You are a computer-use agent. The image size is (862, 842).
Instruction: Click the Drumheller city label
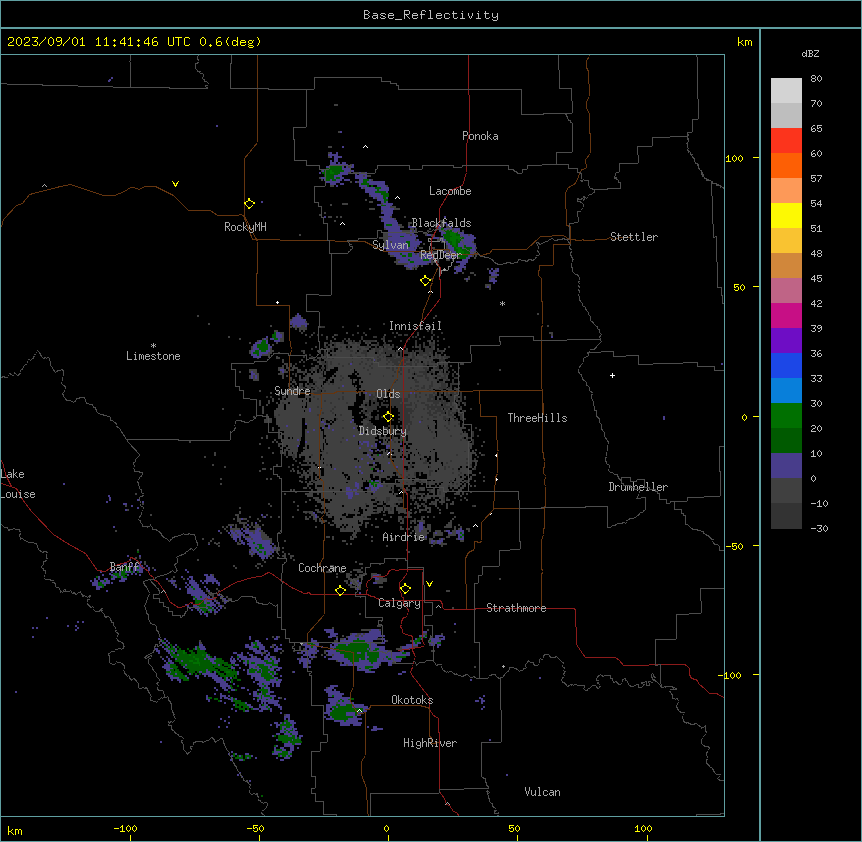pos(638,487)
